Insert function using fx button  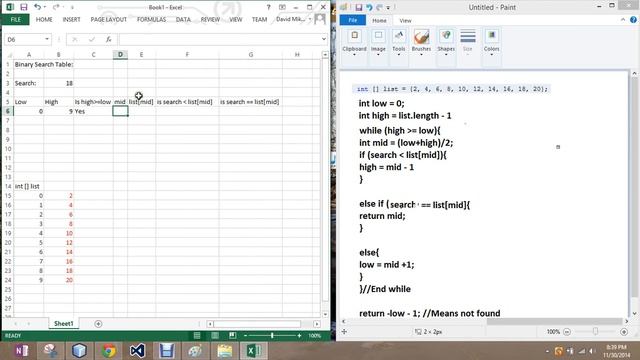pyautogui.click(x=109, y=39)
